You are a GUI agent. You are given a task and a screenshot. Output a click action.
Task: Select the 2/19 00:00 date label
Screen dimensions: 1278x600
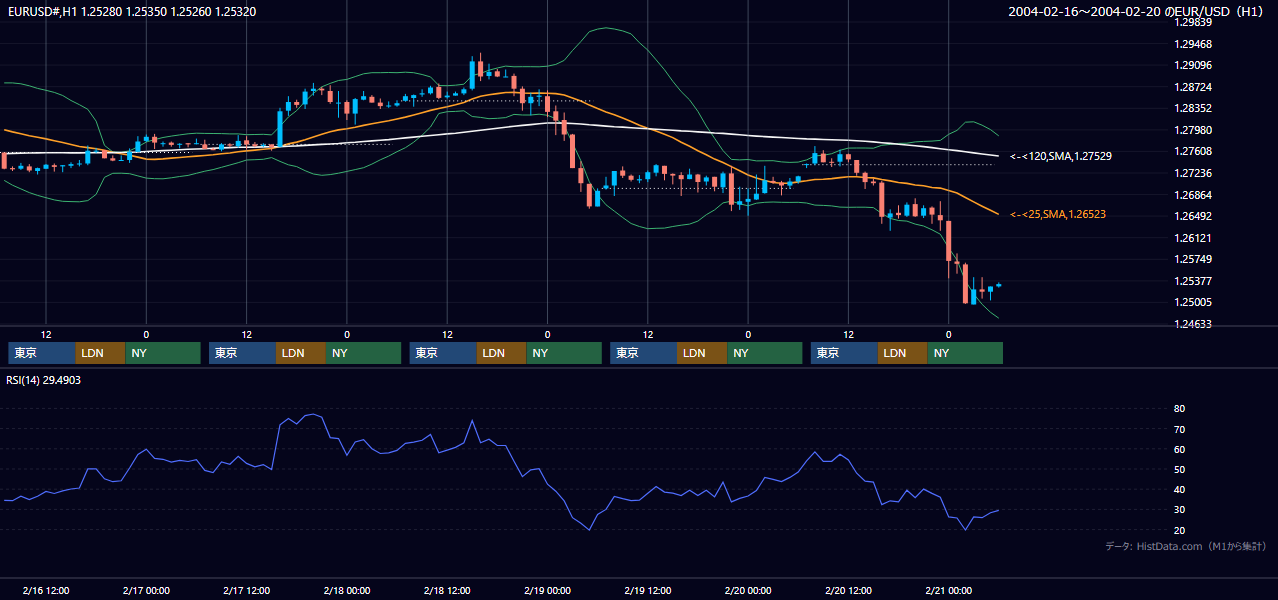tap(547, 590)
